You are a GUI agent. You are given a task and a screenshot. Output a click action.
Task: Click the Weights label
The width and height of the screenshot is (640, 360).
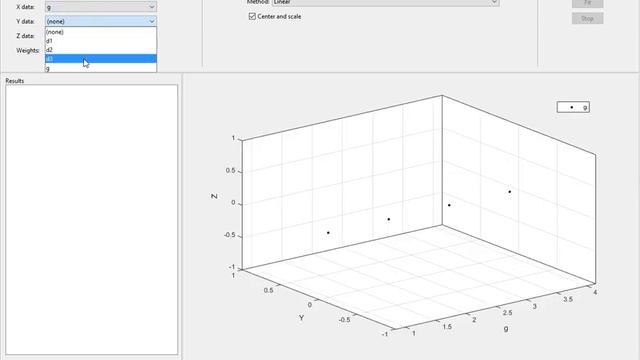pos(28,51)
